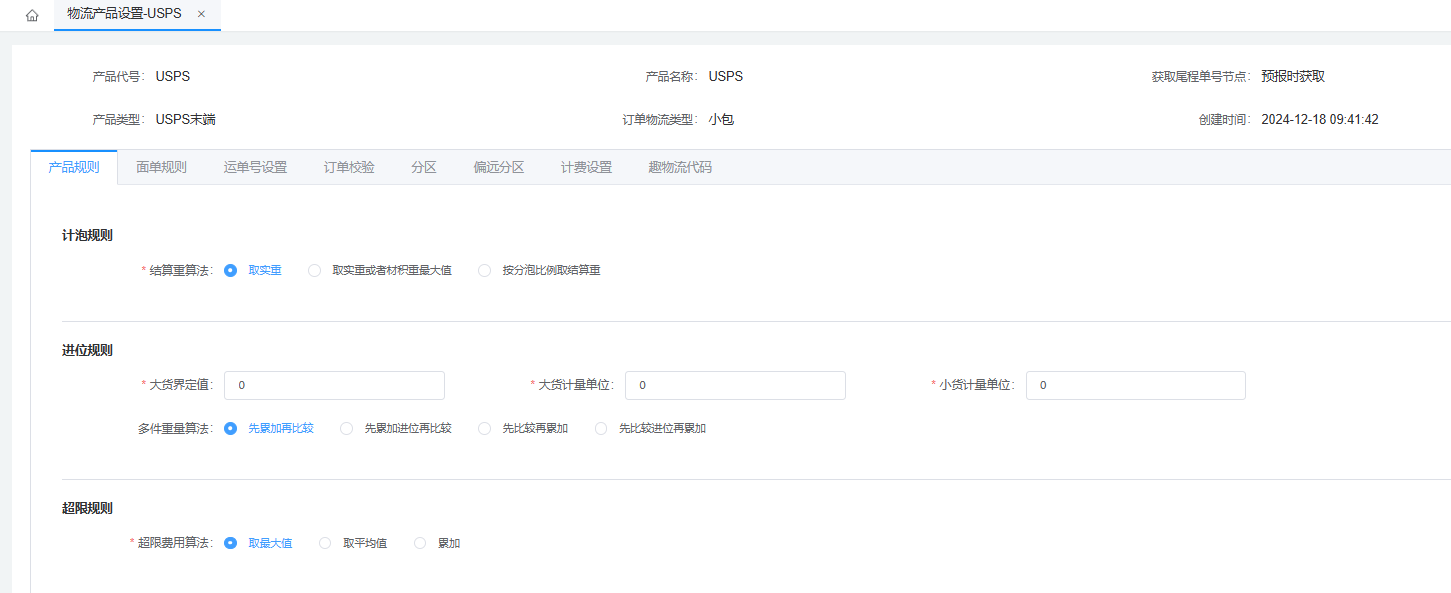Open the 偏远分区 tab
Viewport: 1451px width, 593px height.
click(499, 167)
